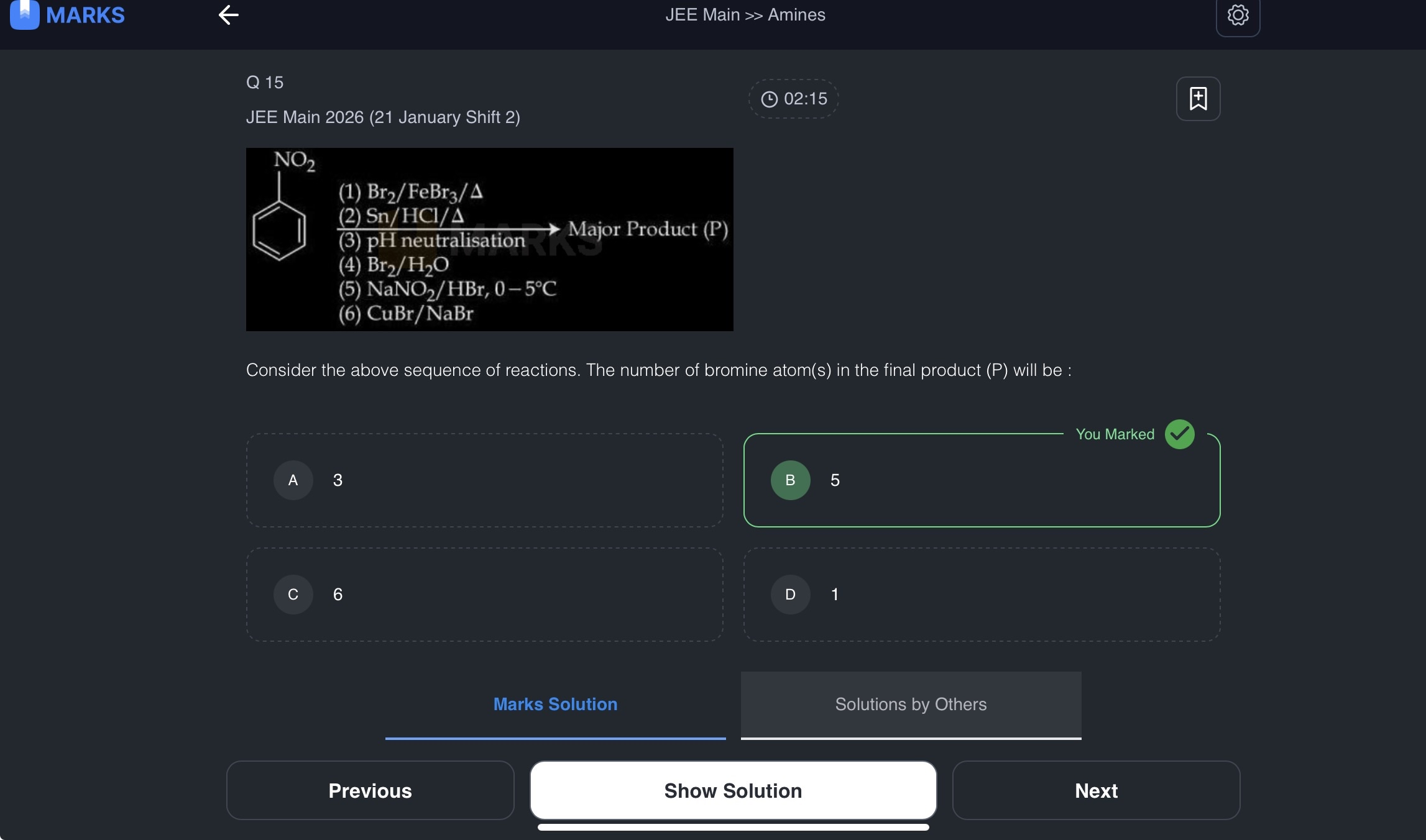Click the back arrow icon
The width and height of the screenshot is (1426, 840).
coord(229,15)
